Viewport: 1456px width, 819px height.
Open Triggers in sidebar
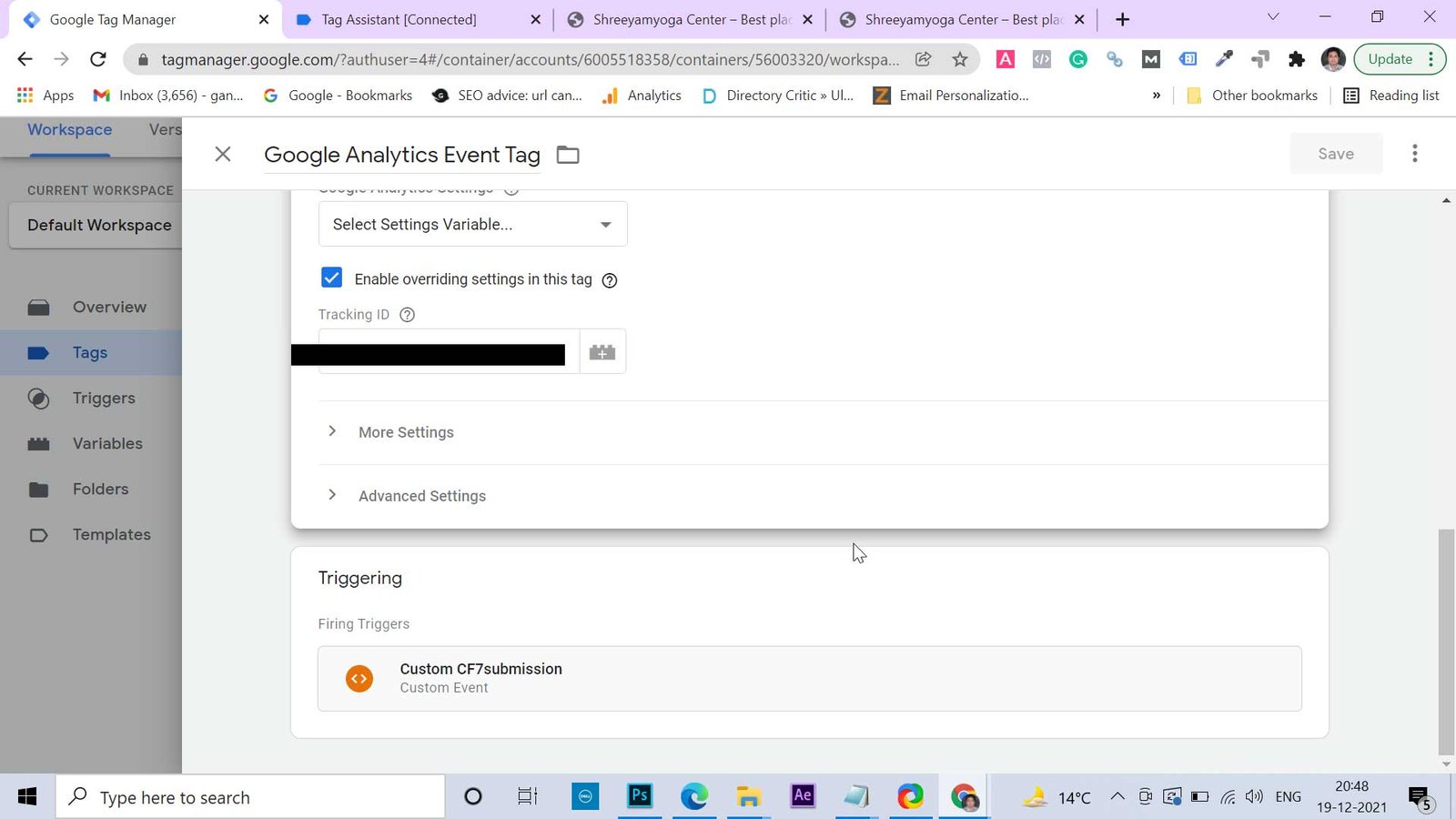click(x=91, y=398)
